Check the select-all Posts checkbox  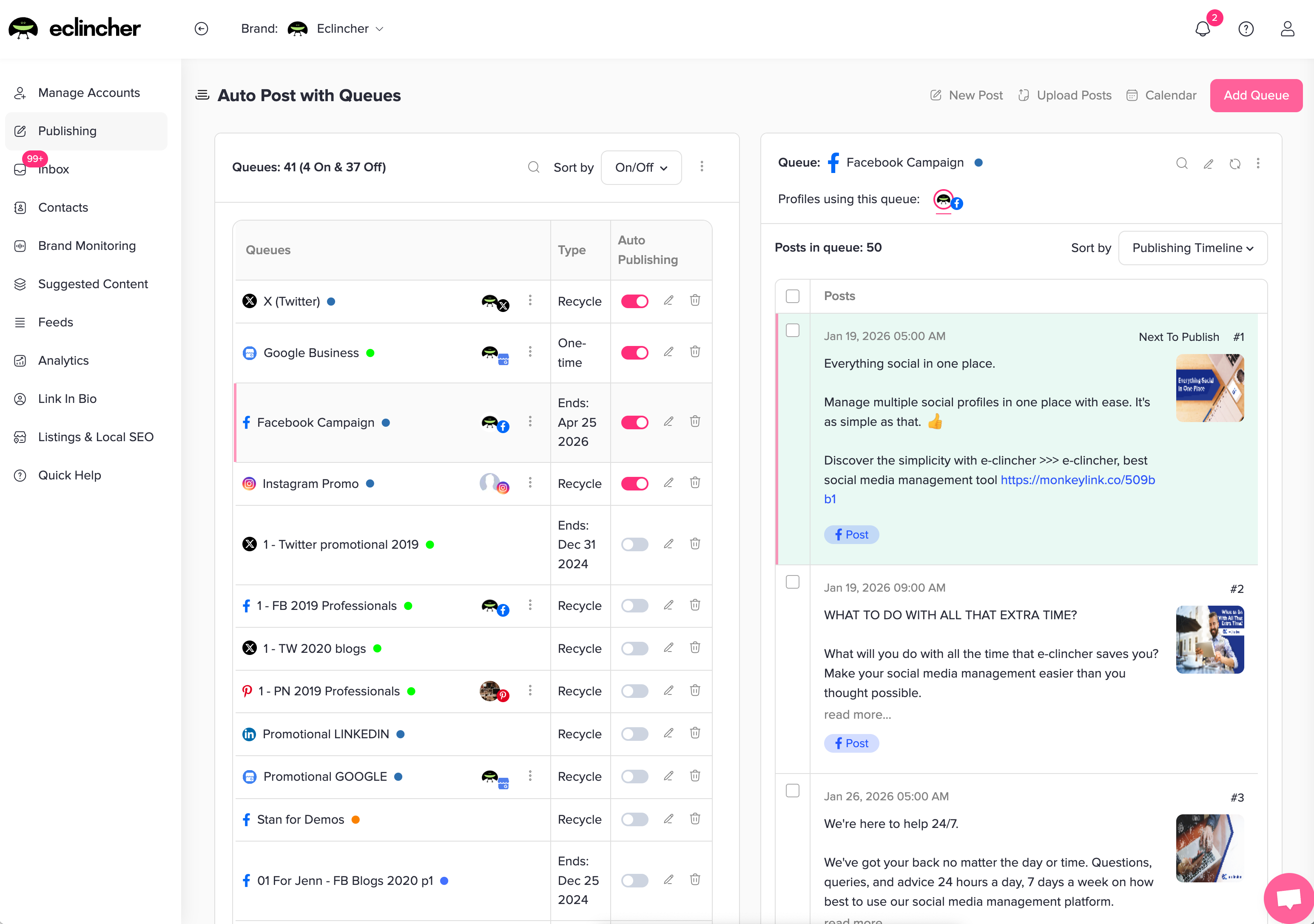793,296
